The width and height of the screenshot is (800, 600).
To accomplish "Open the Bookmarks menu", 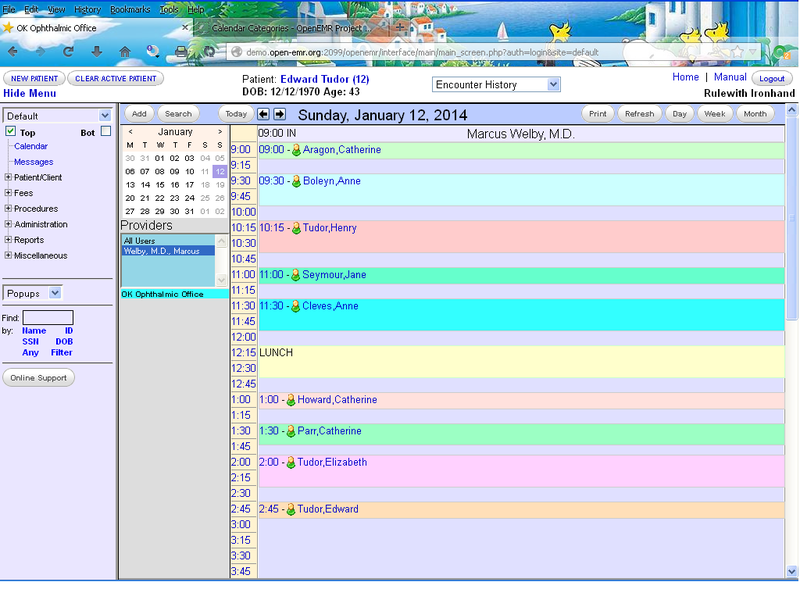I will point(128,9).
